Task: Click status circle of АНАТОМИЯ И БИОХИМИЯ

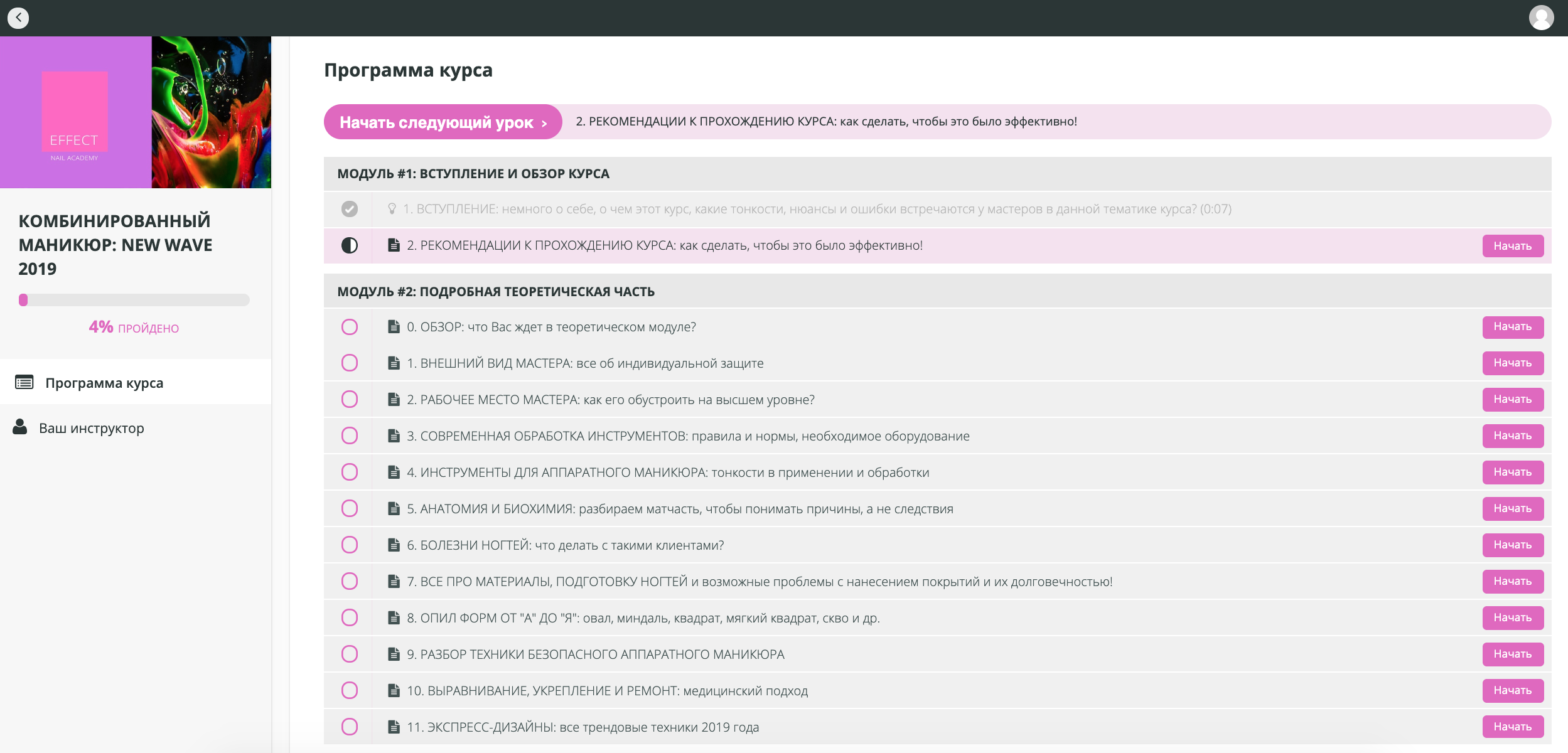Action: click(x=350, y=508)
